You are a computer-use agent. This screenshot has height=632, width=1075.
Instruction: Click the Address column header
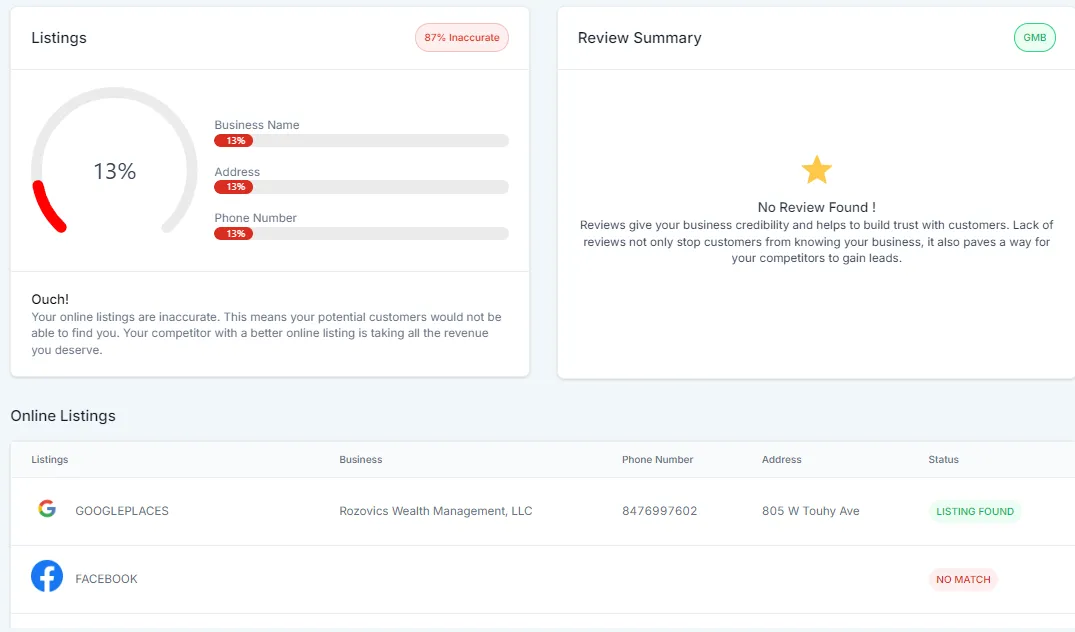[x=782, y=459]
